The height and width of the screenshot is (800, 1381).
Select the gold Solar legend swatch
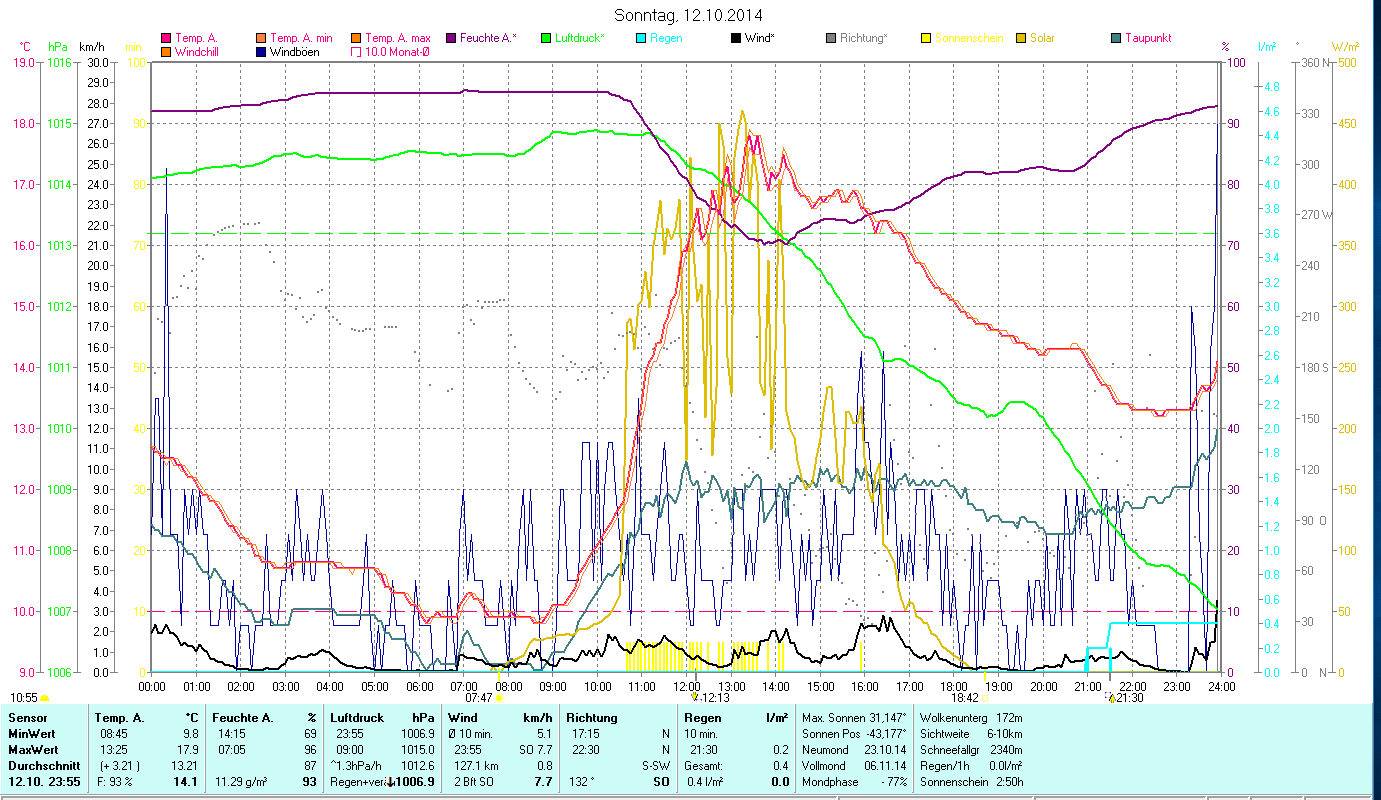click(1021, 38)
